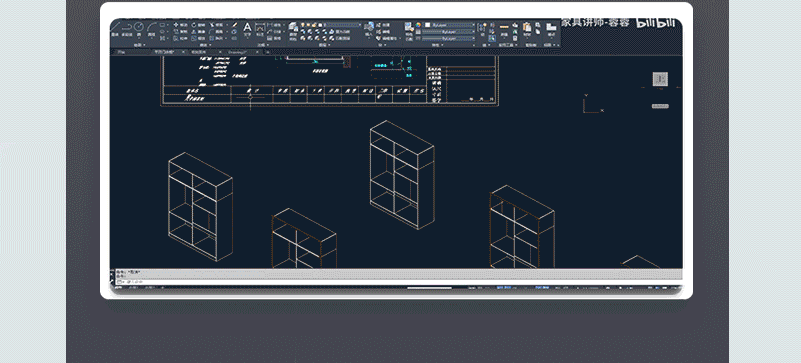Expand the Modify panel title arrow
This screenshot has height=363, width=801.
(210, 45)
